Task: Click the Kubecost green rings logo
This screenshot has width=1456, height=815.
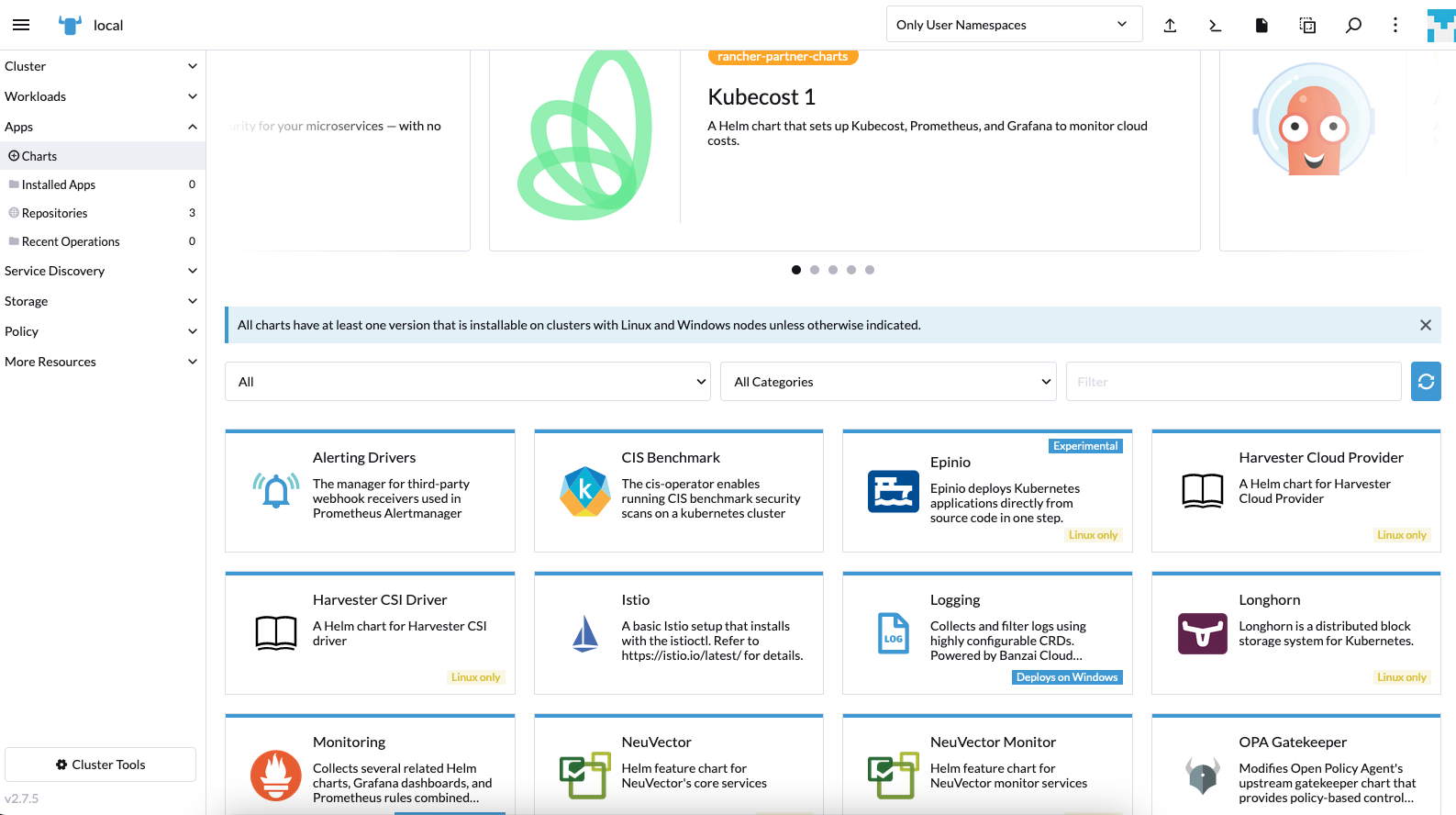Action: tap(585, 136)
